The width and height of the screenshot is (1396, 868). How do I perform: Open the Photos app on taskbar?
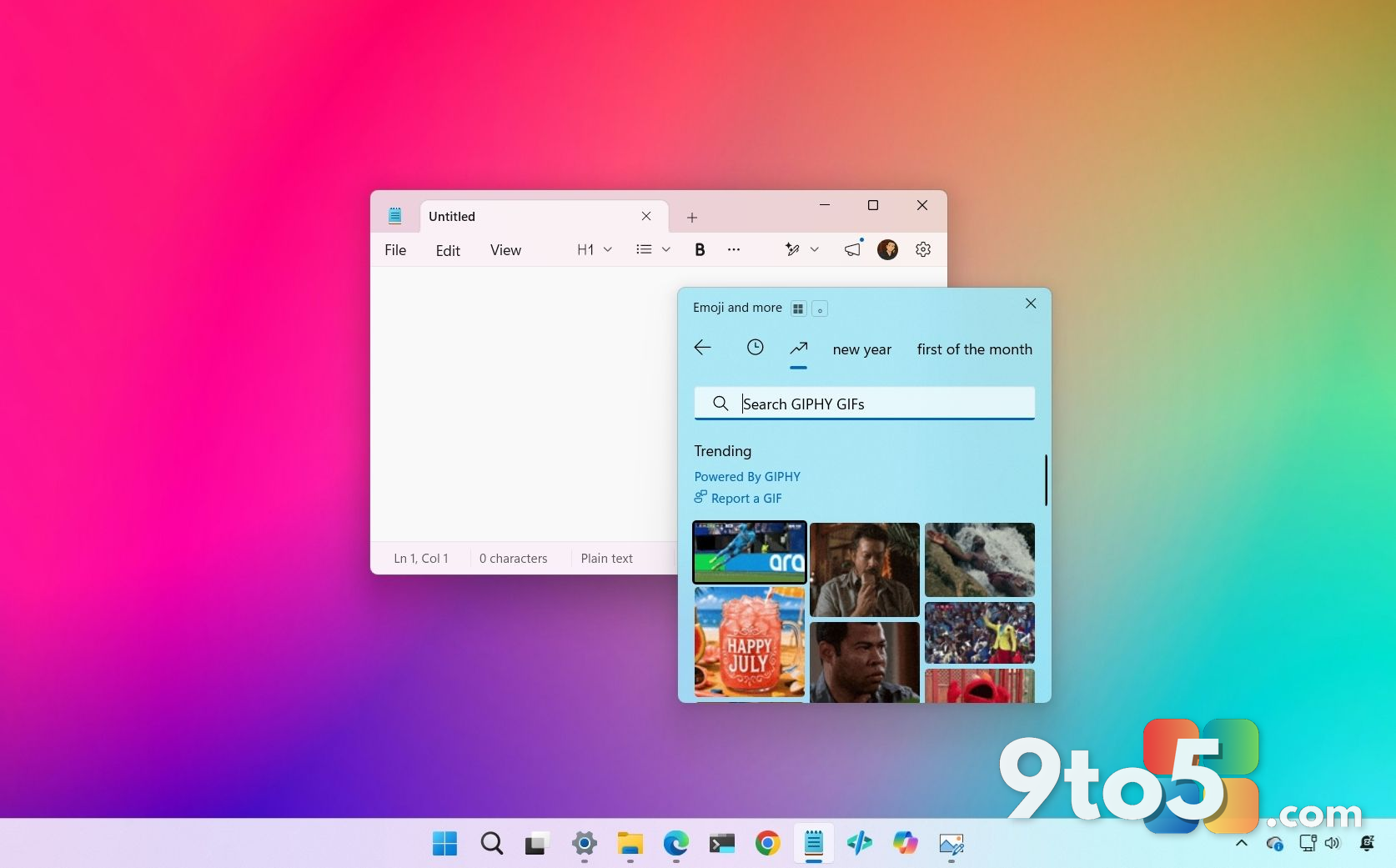coord(952,844)
